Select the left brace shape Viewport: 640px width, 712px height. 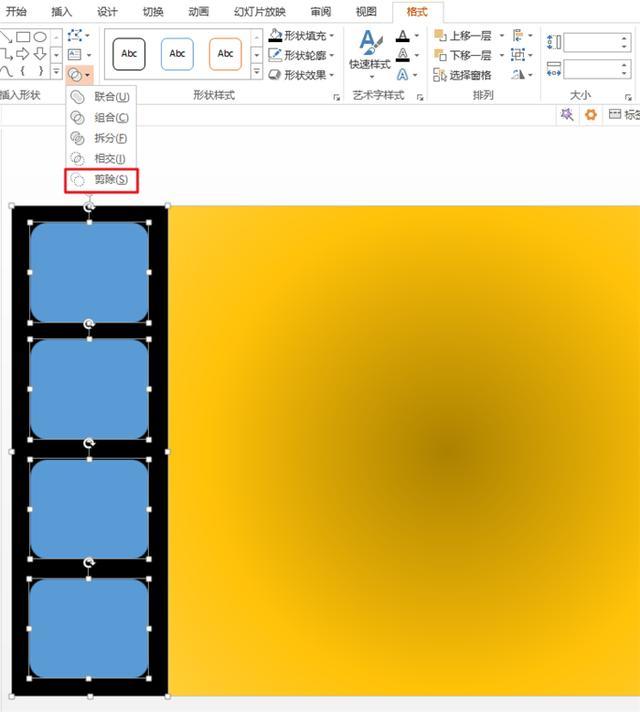(x=23, y=71)
